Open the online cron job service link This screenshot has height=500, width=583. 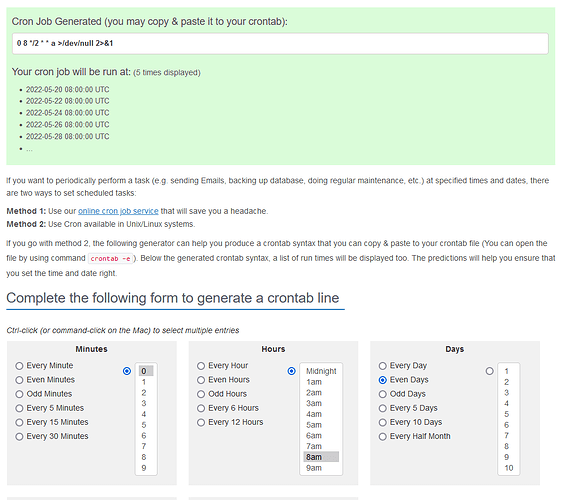[x=118, y=211]
